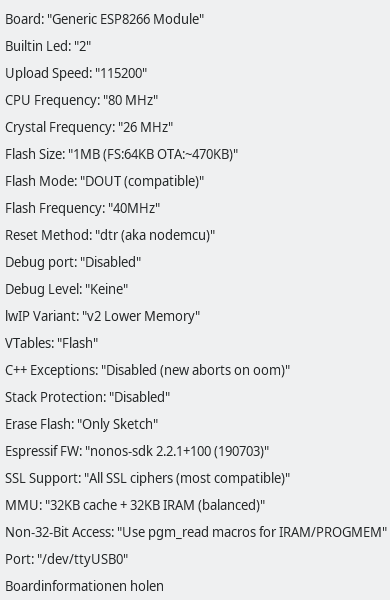The width and height of the screenshot is (390, 600).
Task: Open Debug Level "Keine" submenu
Action: click(x=195, y=289)
